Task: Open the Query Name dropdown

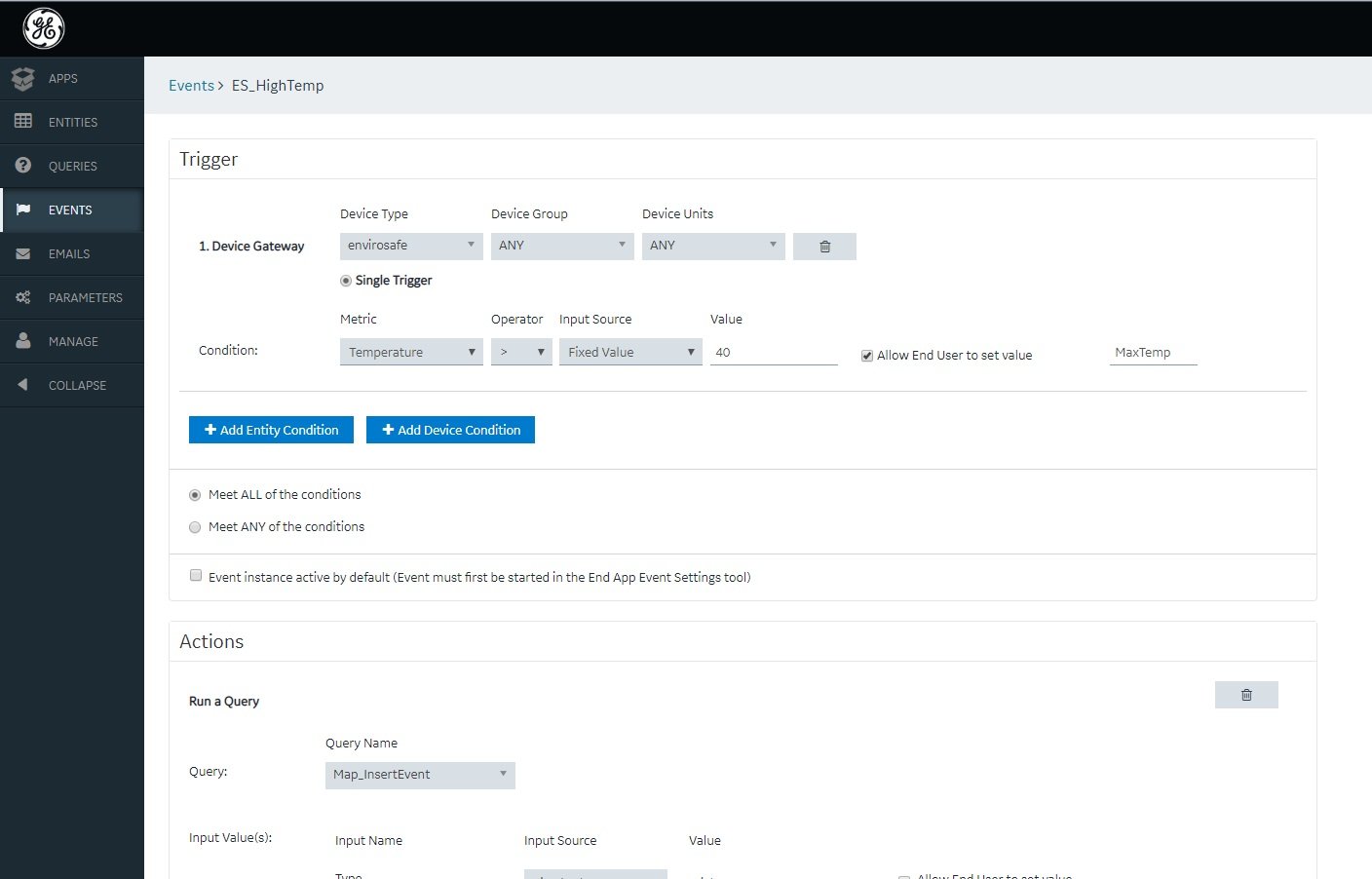Action: (x=420, y=775)
